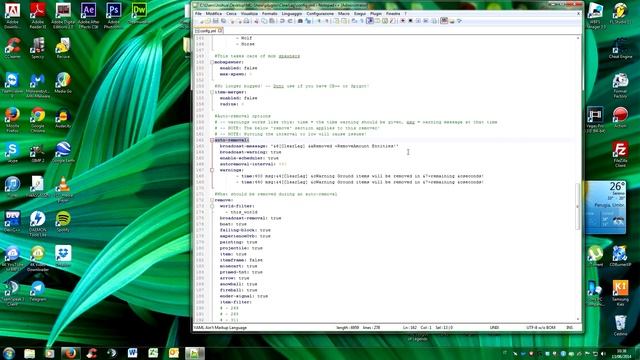Open the Plugin menu
The height and width of the screenshot is (360, 640).
pos(376,13)
